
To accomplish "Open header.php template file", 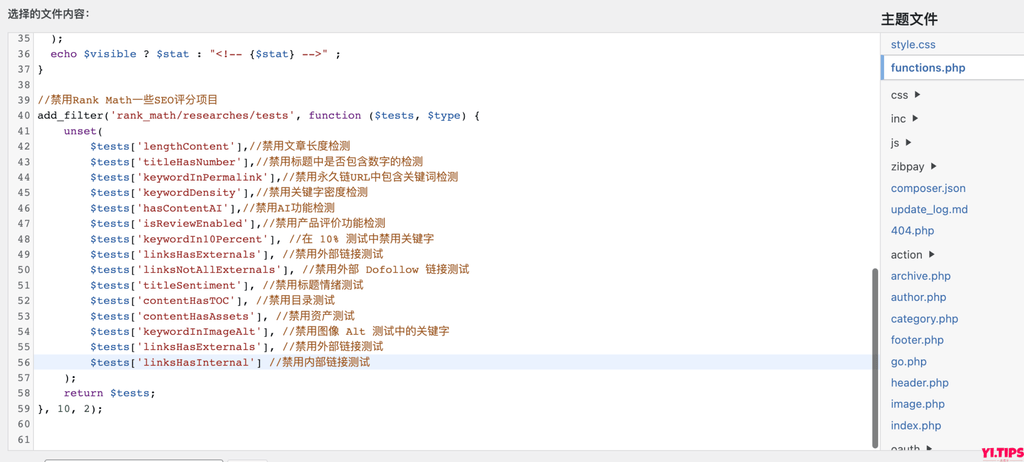I will [x=919, y=383].
